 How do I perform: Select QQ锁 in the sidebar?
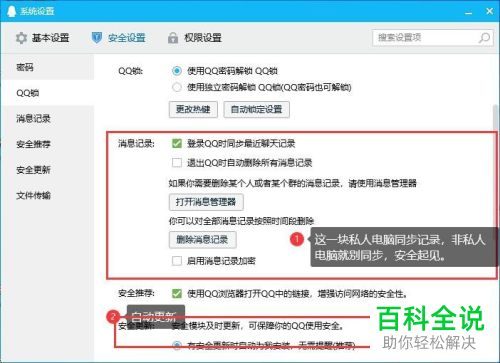pos(47,93)
